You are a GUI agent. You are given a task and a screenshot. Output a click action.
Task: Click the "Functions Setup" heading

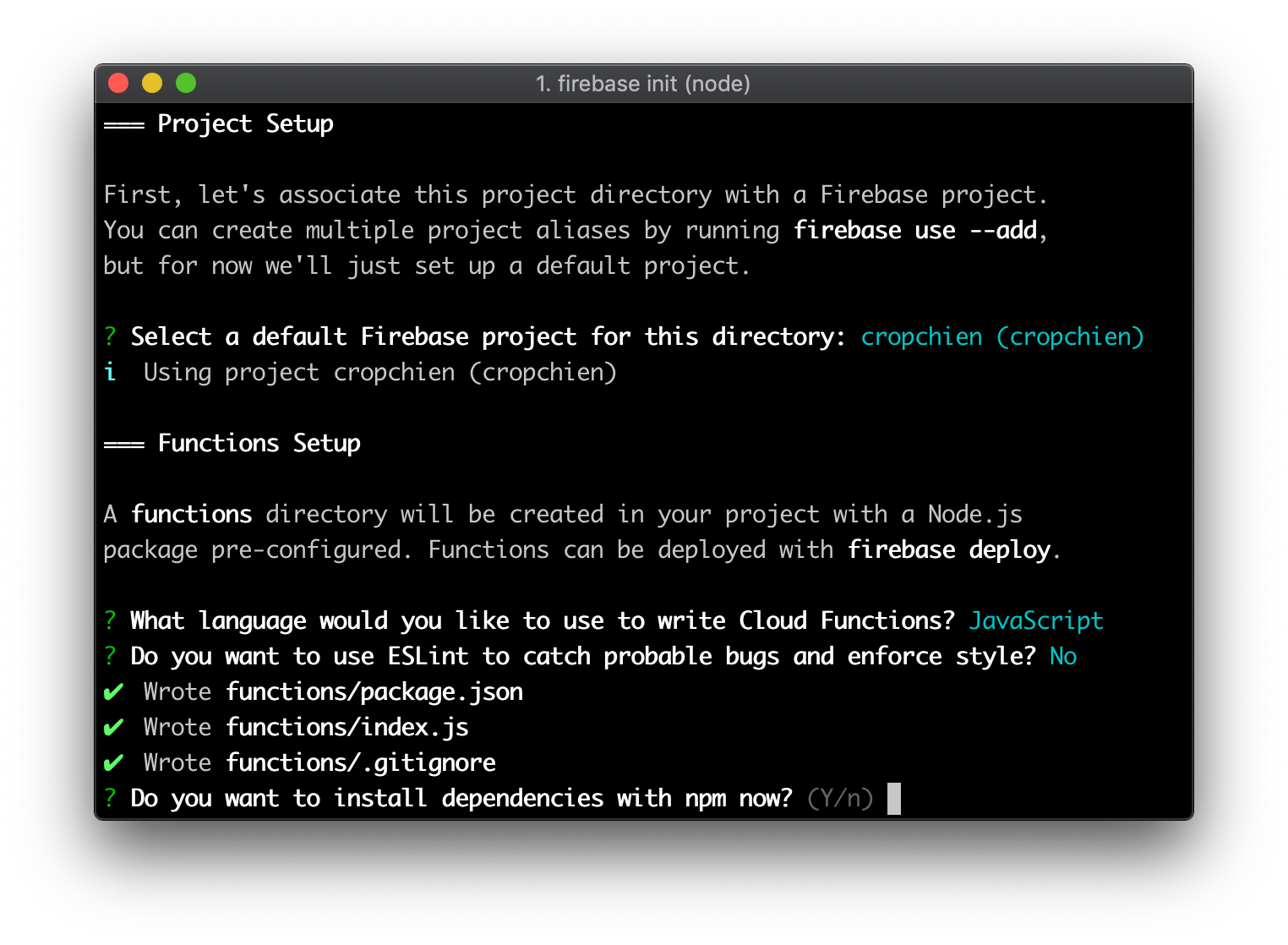pyautogui.click(x=259, y=443)
